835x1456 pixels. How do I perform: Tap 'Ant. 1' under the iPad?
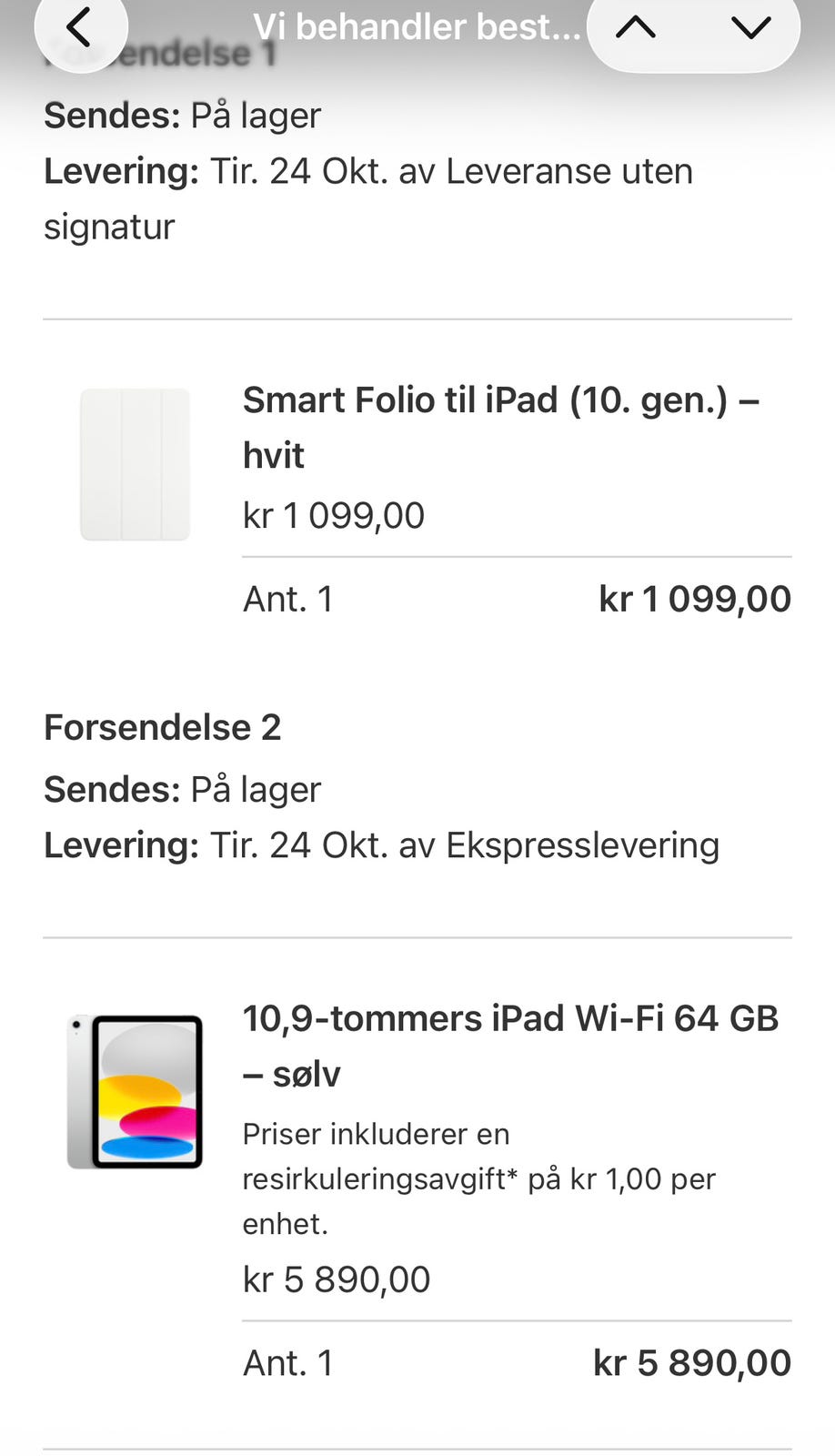[287, 1362]
